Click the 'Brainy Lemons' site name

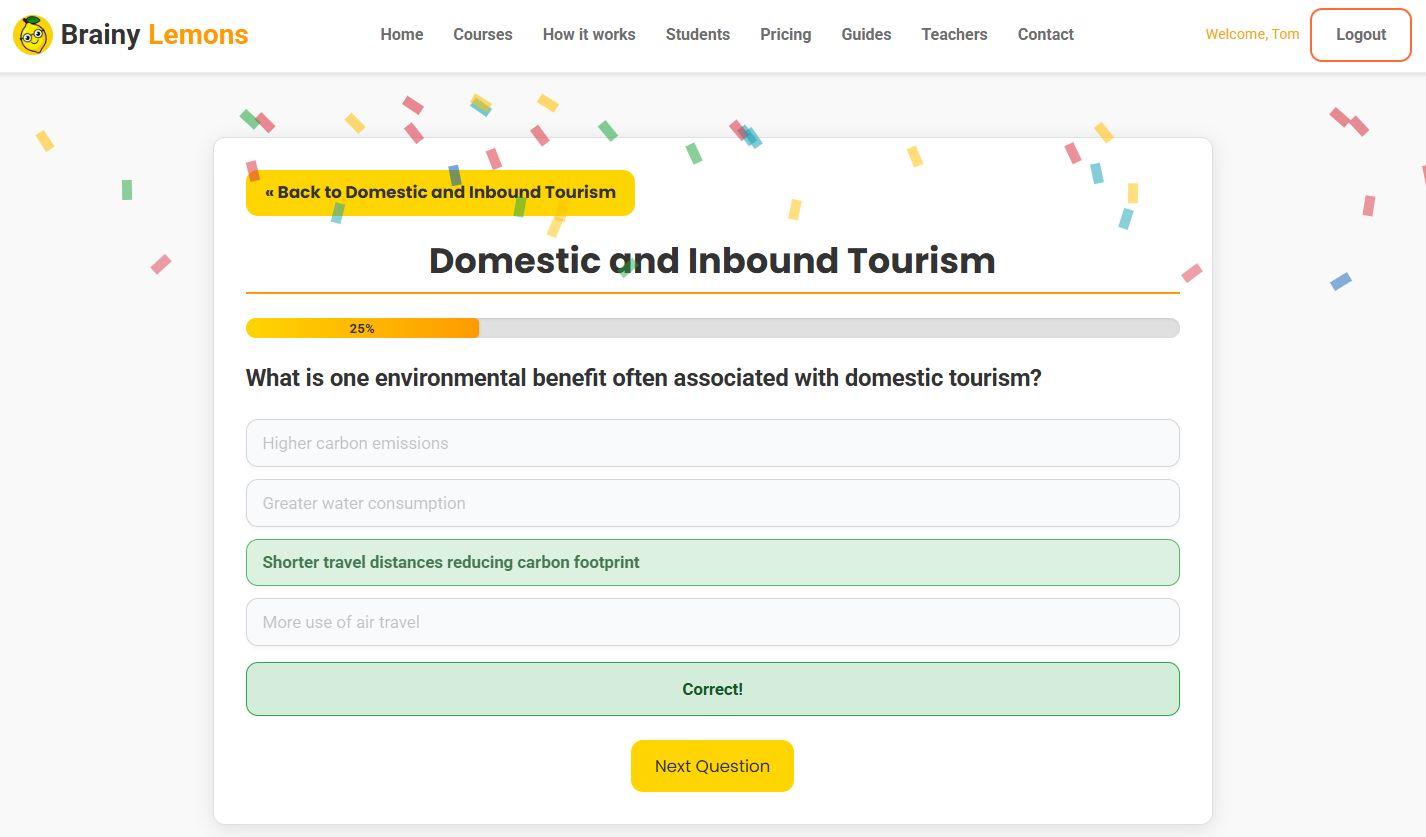click(154, 35)
